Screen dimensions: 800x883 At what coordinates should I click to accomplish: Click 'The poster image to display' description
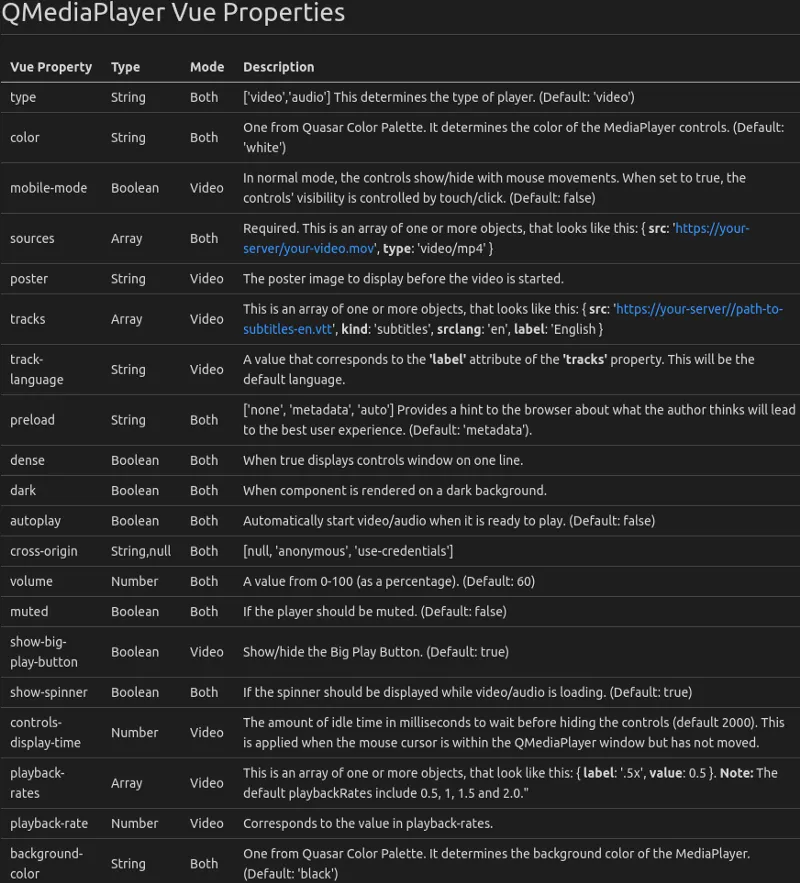pyautogui.click(x=403, y=279)
